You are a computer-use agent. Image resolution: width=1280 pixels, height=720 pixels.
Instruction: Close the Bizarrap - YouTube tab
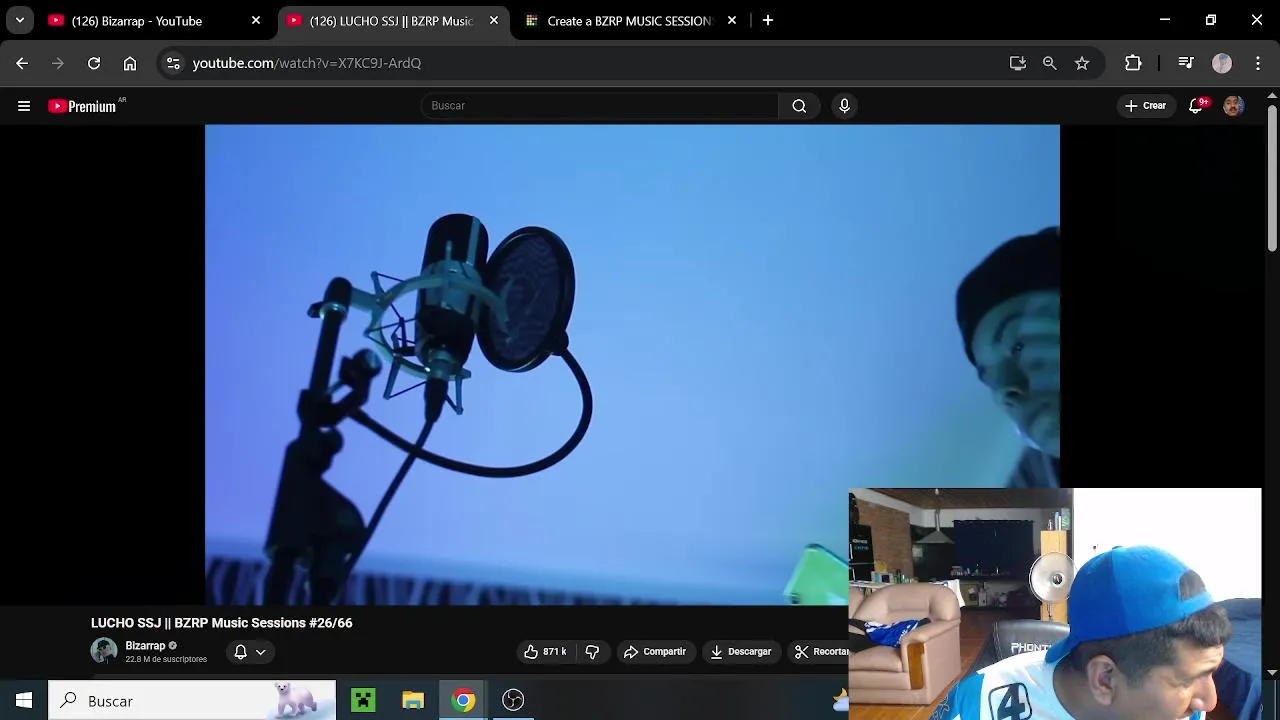[x=256, y=20]
